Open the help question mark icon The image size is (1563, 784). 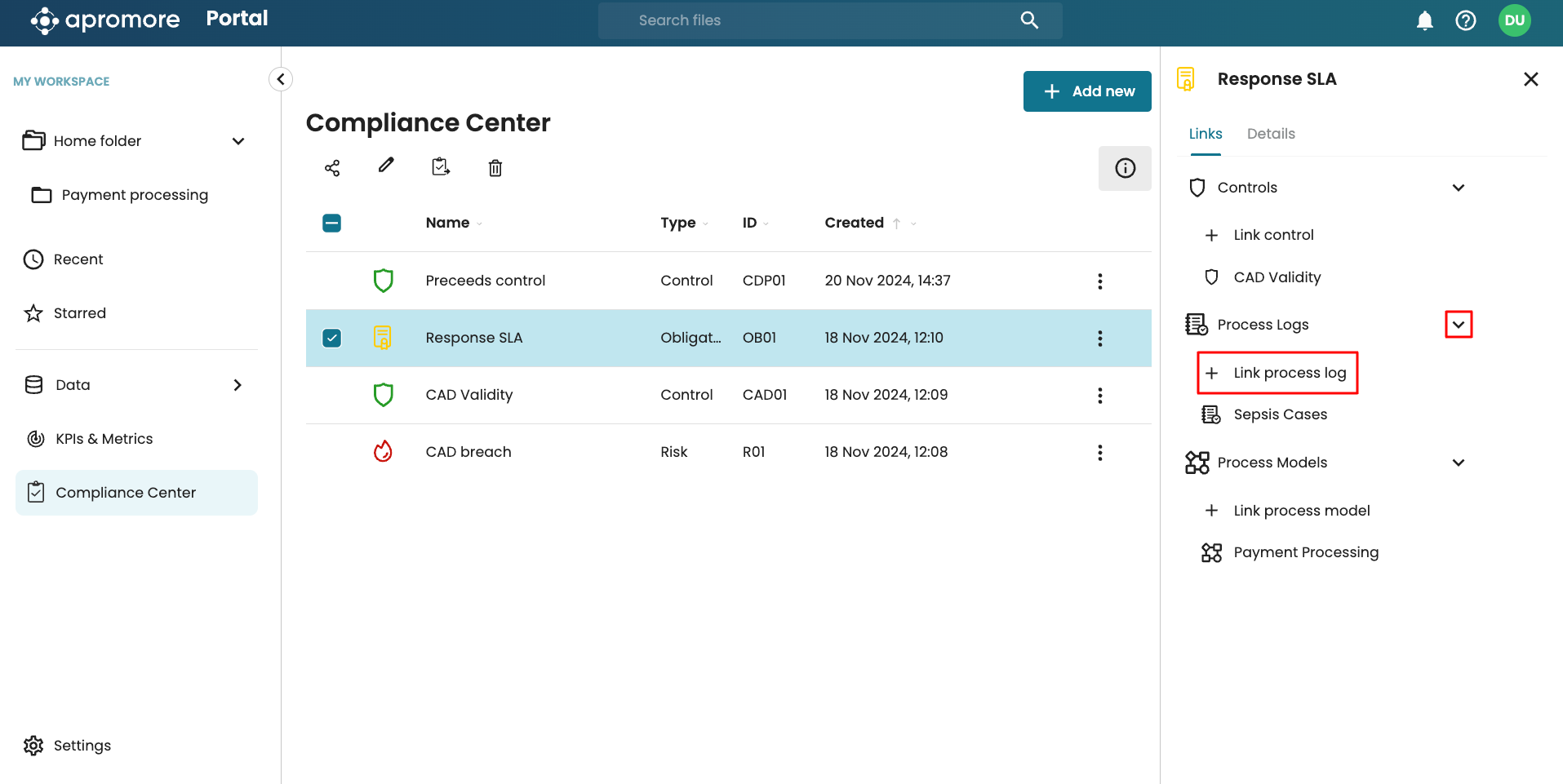point(1466,20)
